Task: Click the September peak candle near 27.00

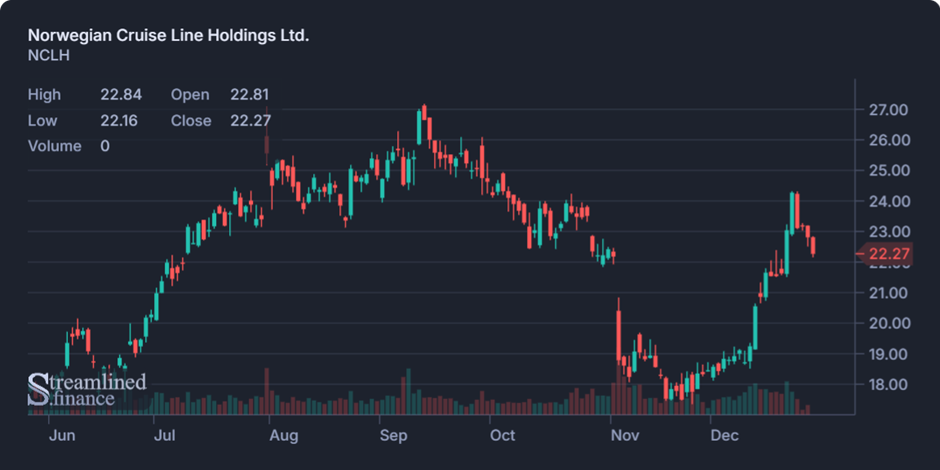Action: (x=424, y=113)
